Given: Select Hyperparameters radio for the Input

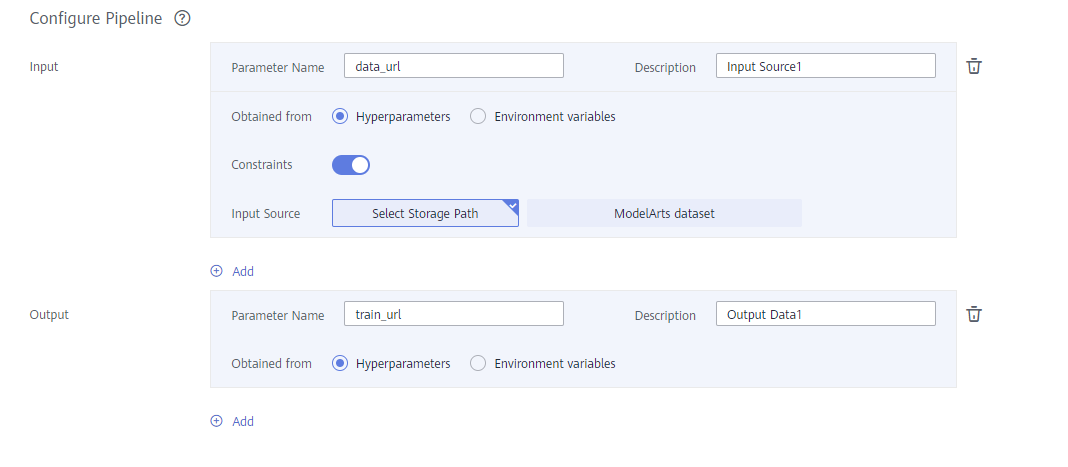Looking at the screenshot, I should click(x=340, y=116).
